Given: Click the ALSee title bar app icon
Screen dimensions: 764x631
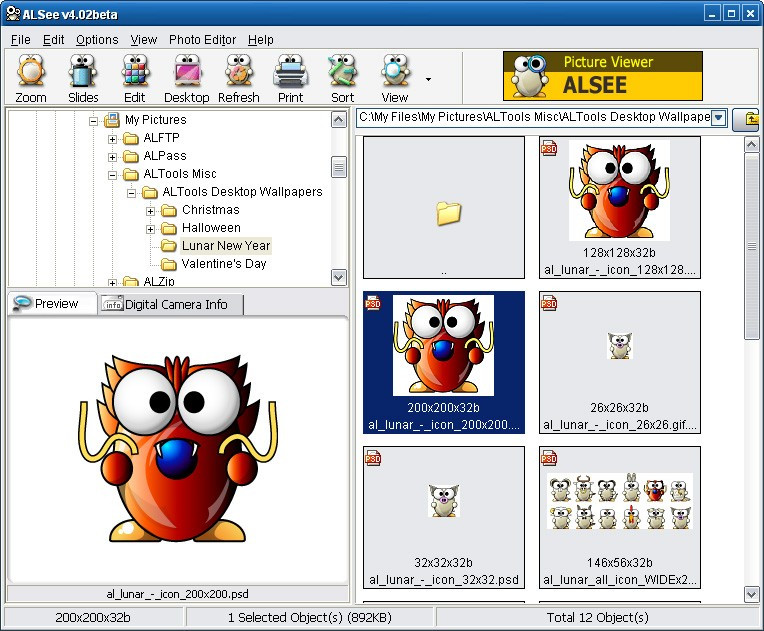Looking at the screenshot, I should point(13,14).
